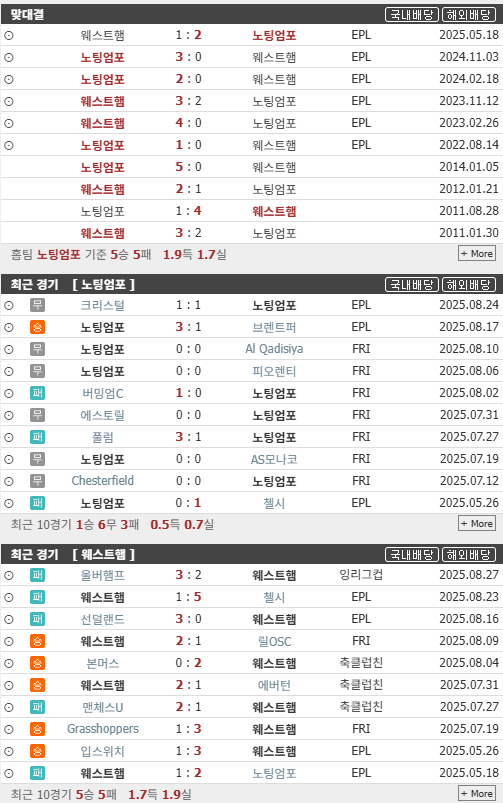Click date 2011.01.30 in head-to-head list
The image size is (503, 803).
469,233
